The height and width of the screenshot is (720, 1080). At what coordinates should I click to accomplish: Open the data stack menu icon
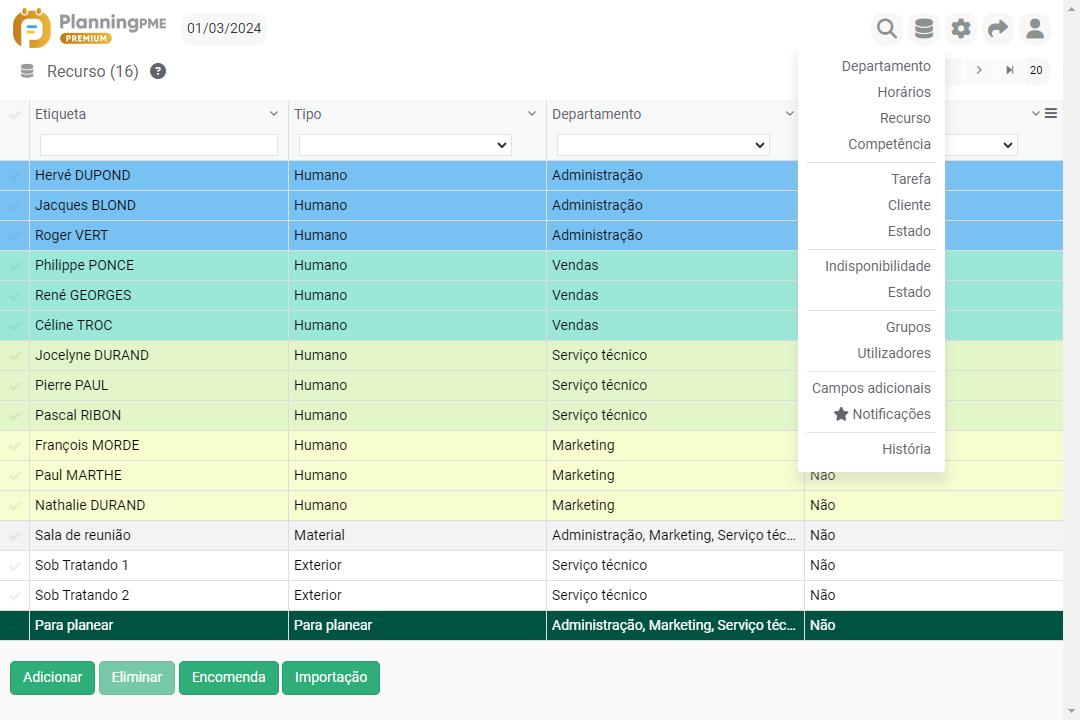coord(924,29)
